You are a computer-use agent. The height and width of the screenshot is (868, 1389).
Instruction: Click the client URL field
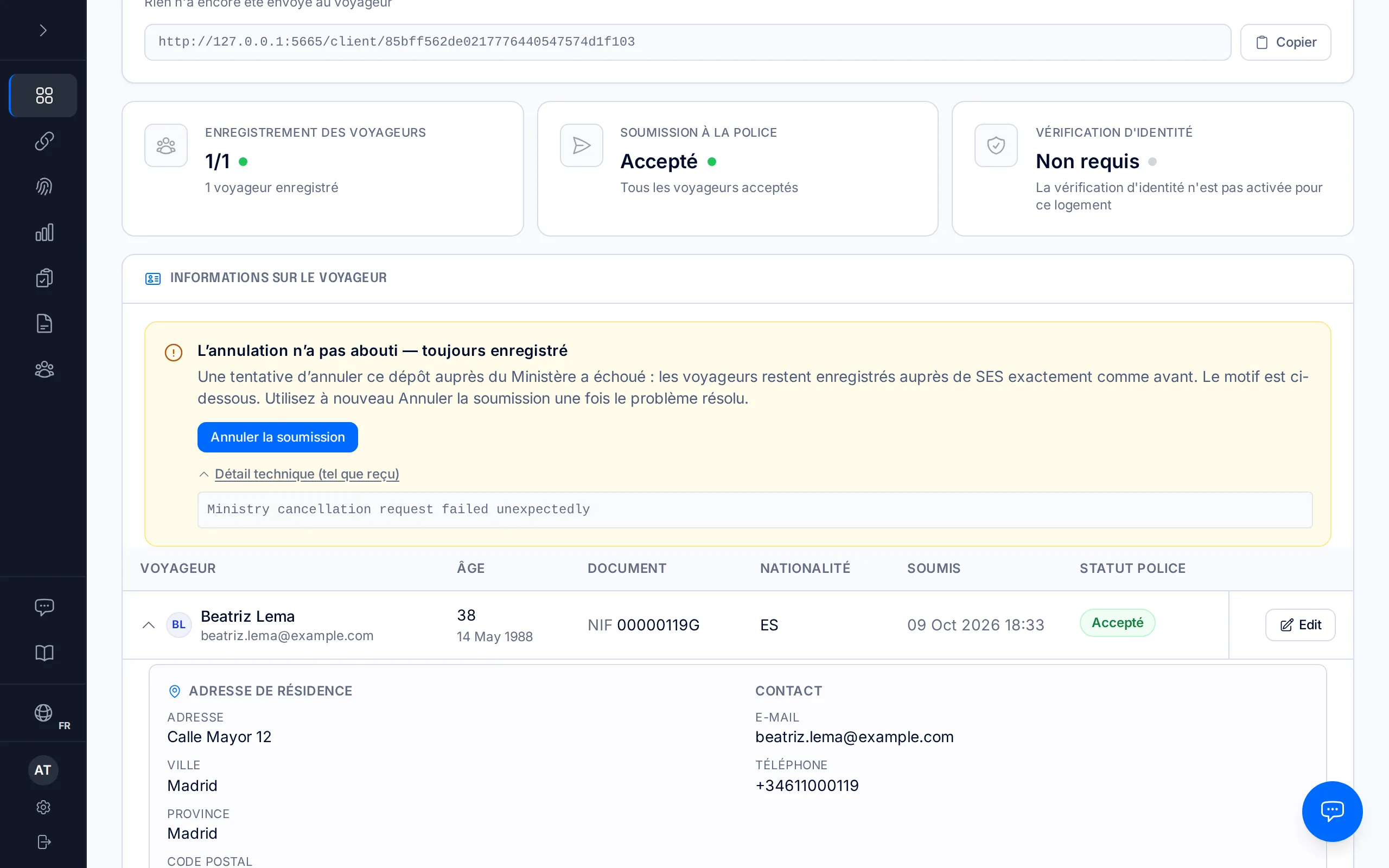[x=687, y=42]
